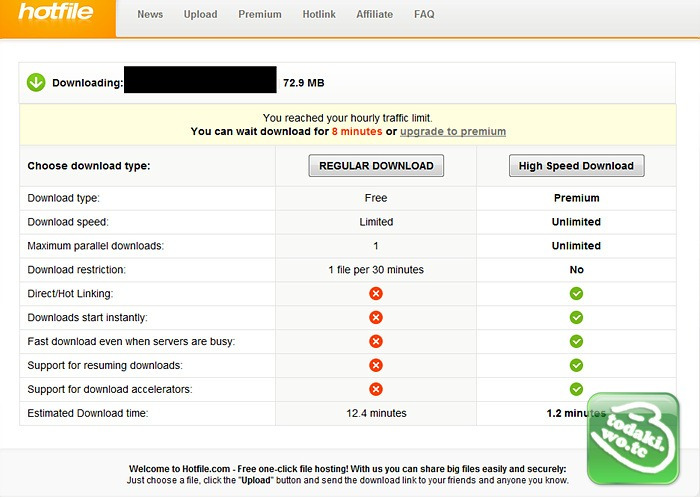
Task: Click green check for Fast download when busy
Action: (576, 341)
